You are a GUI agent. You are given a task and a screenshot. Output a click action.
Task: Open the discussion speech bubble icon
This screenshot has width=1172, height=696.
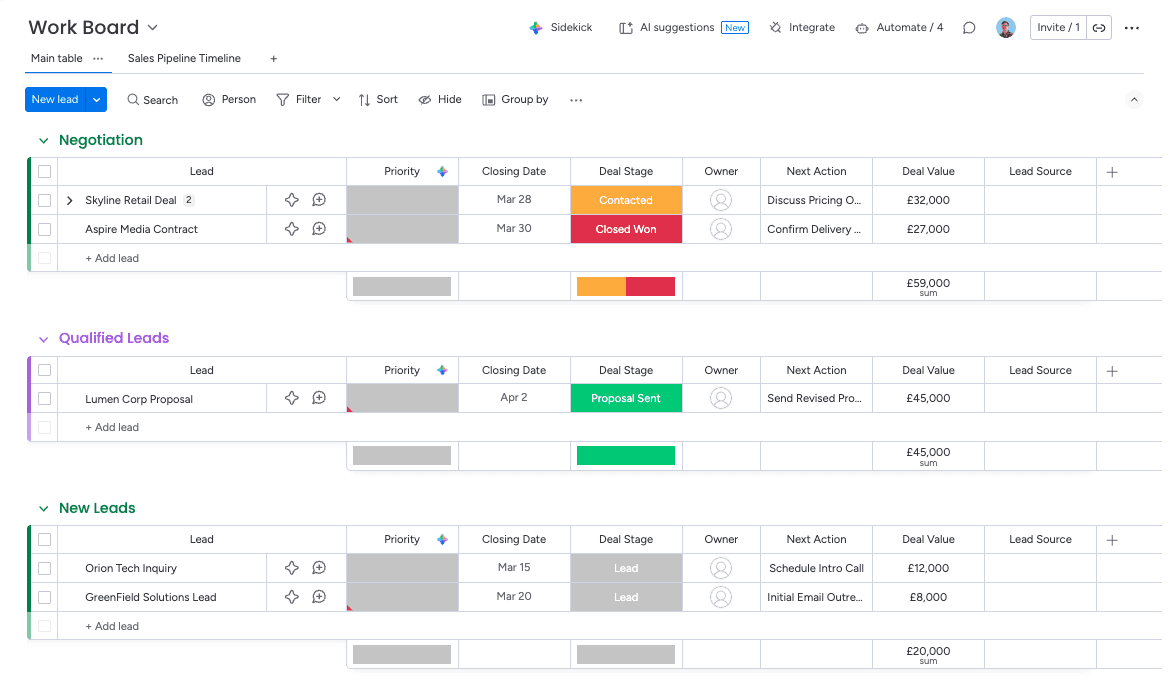pos(969,28)
